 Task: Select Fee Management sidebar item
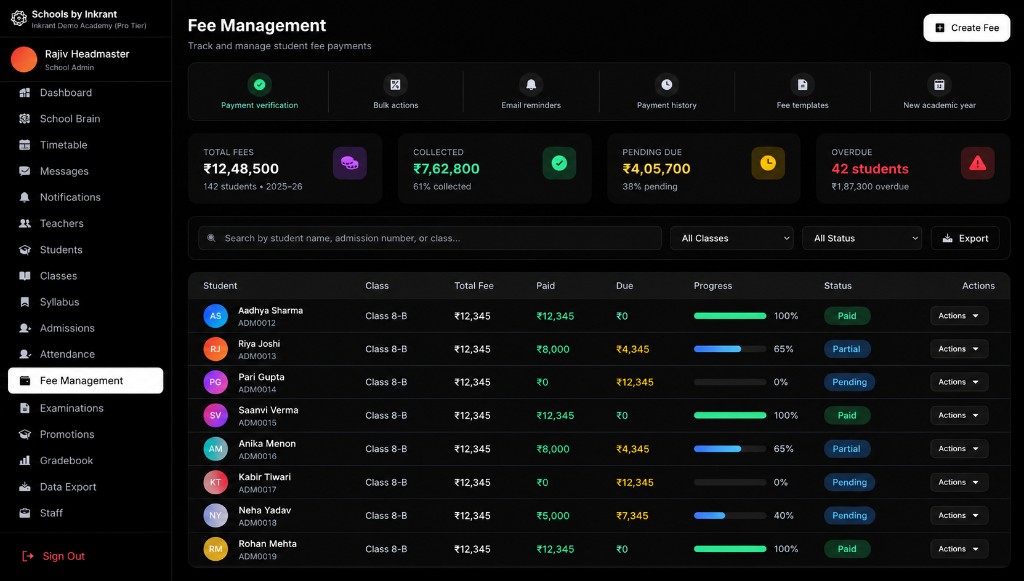86,381
